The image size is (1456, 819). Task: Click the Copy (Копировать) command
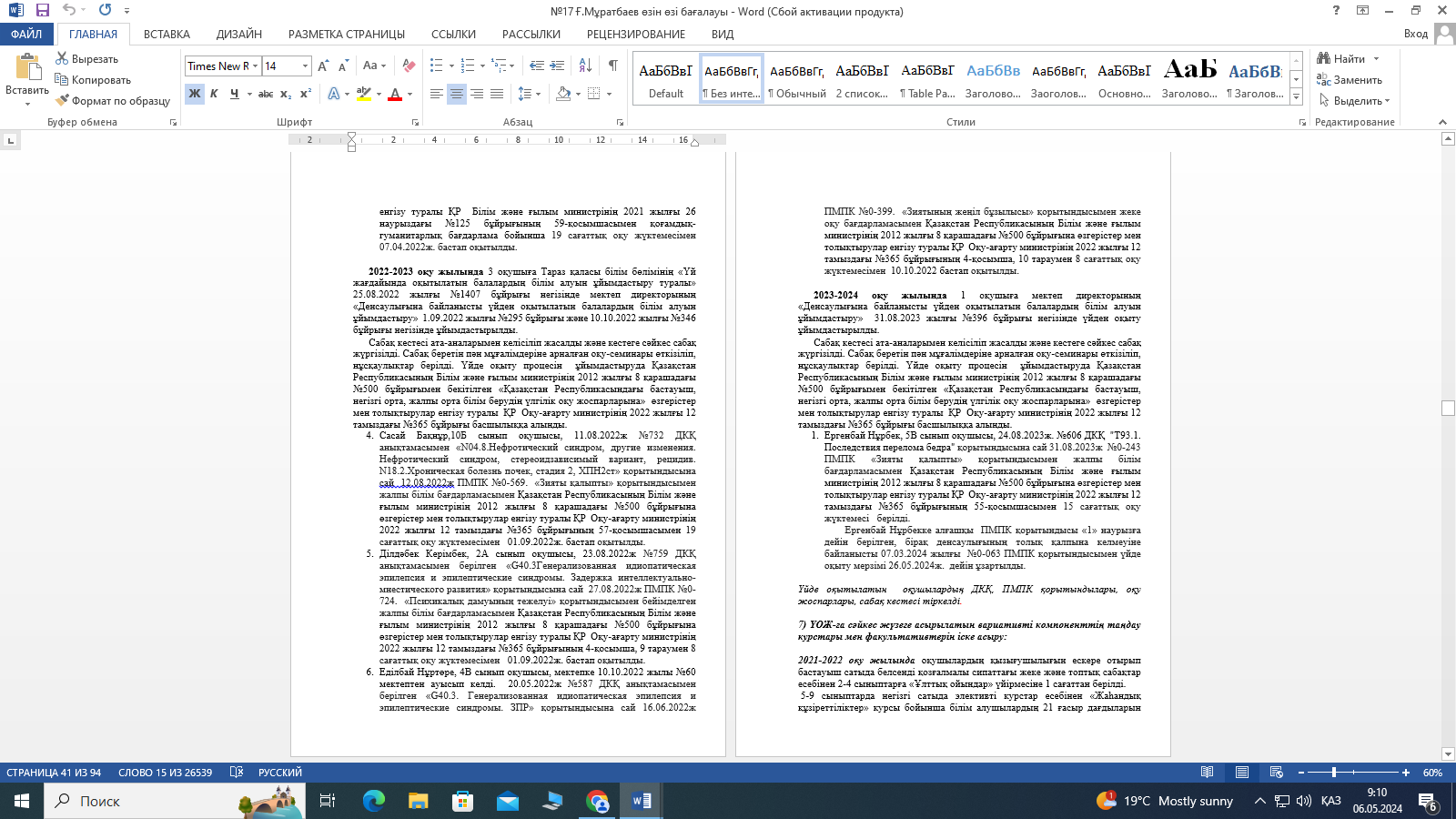[93, 79]
